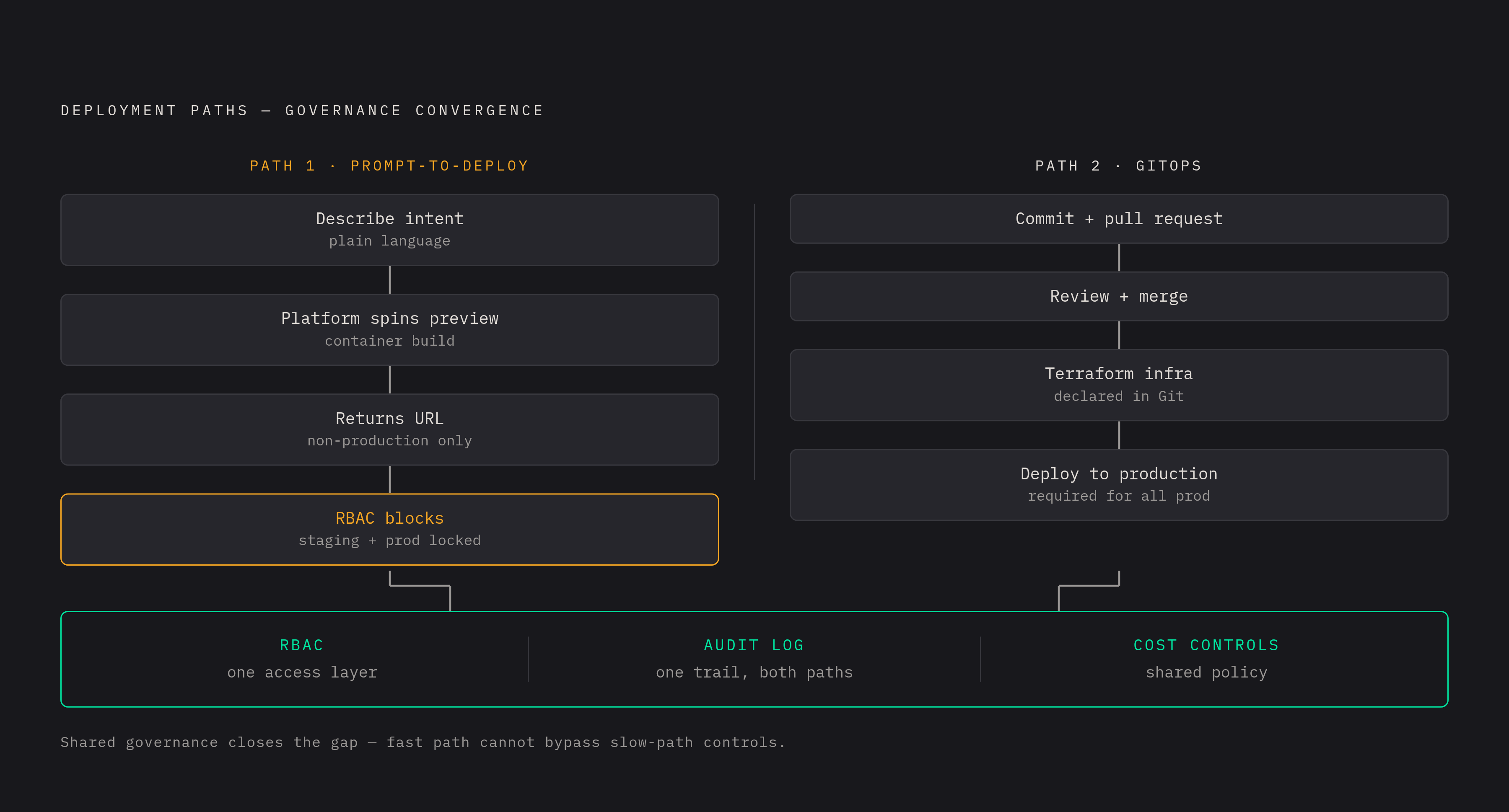Viewport: 1509px width, 812px height.
Task: Click the 'non-production only' subtitle
Action: coord(389,441)
